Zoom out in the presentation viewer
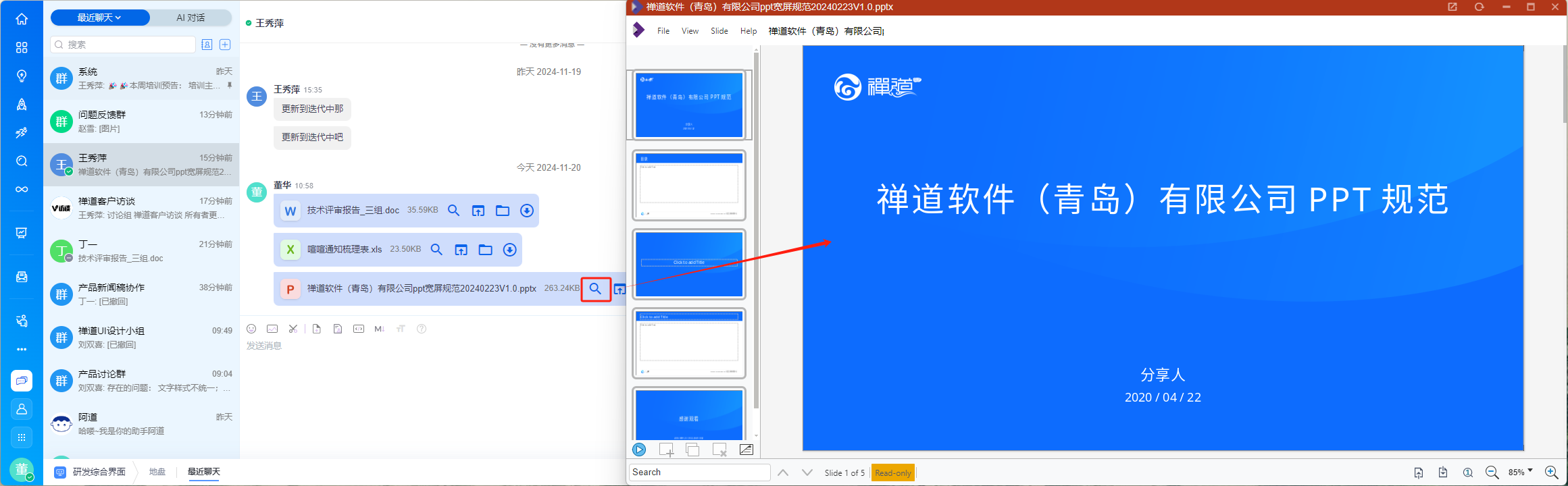The height and width of the screenshot is (486, 1568). point(1492,473)
